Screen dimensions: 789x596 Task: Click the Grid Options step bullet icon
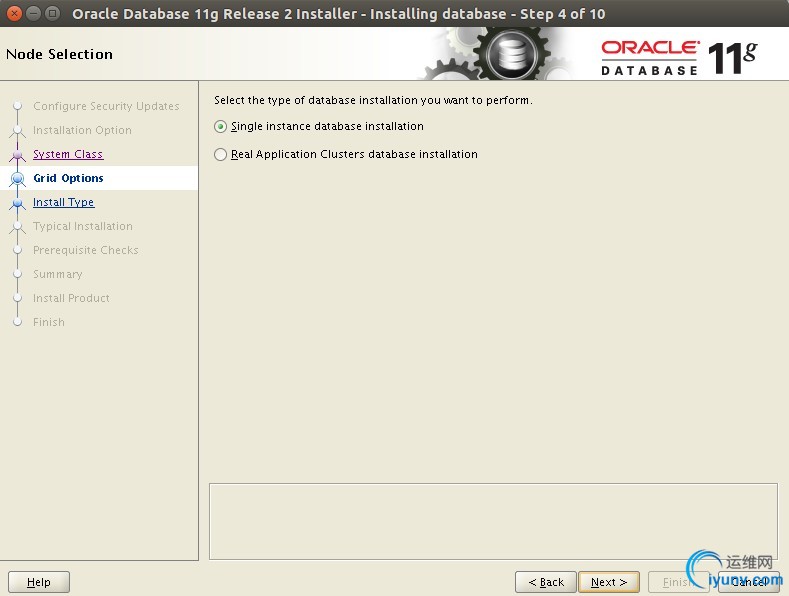(x=18, y=178)
